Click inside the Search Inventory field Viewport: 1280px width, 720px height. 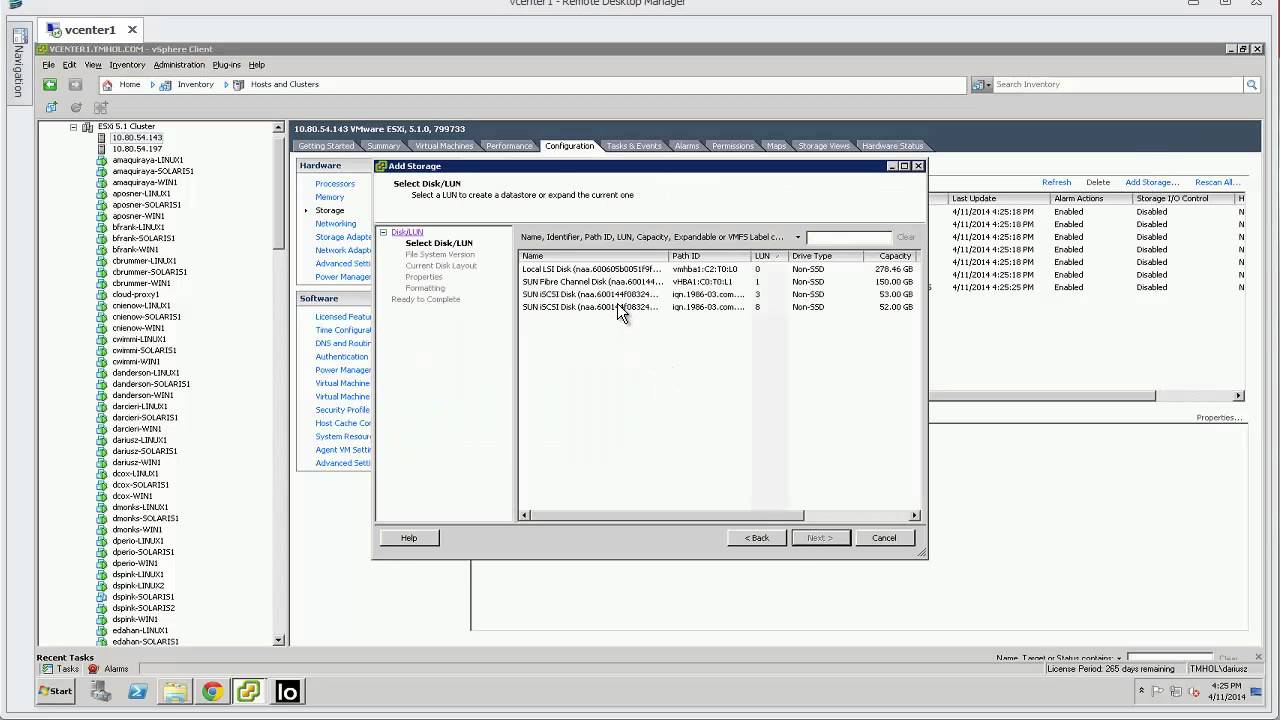point(1118,85)
